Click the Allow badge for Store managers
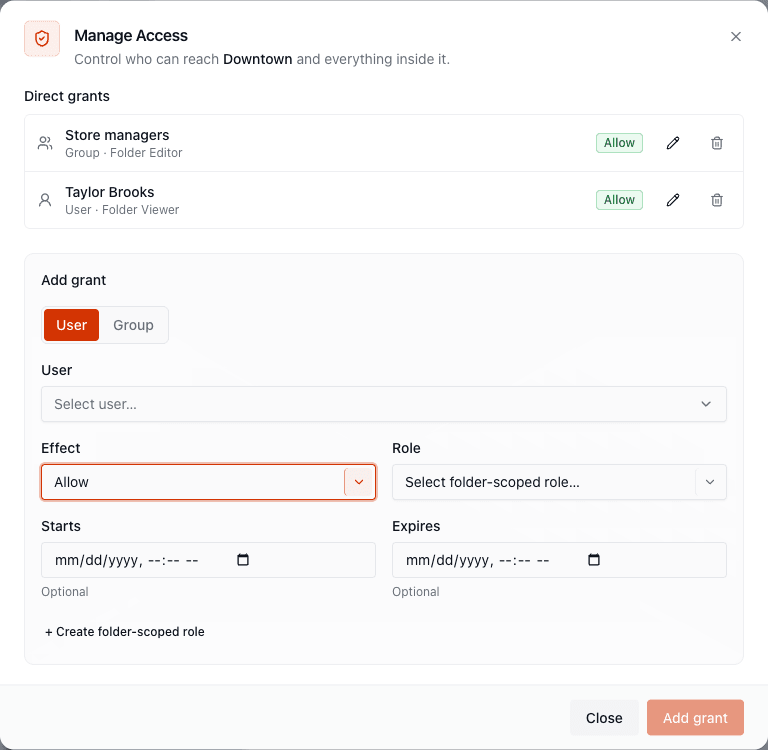The image size is (768, 750). coord(619,143)
